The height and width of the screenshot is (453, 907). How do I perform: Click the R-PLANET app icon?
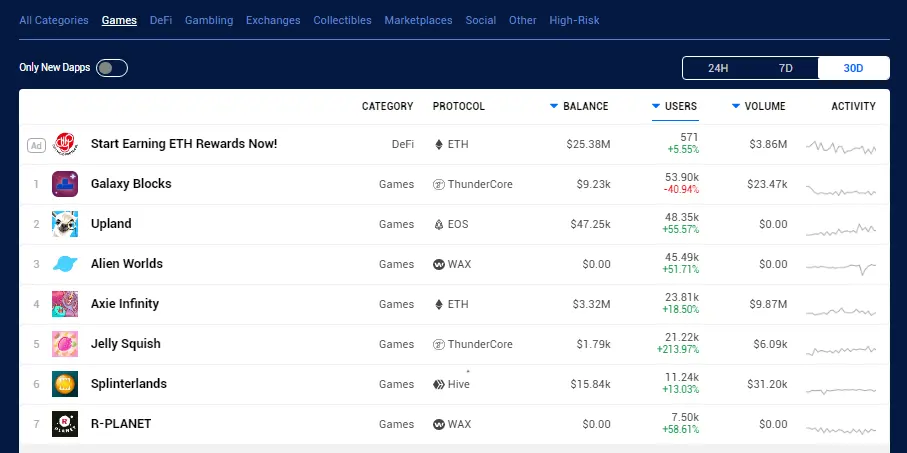[65, 423]
